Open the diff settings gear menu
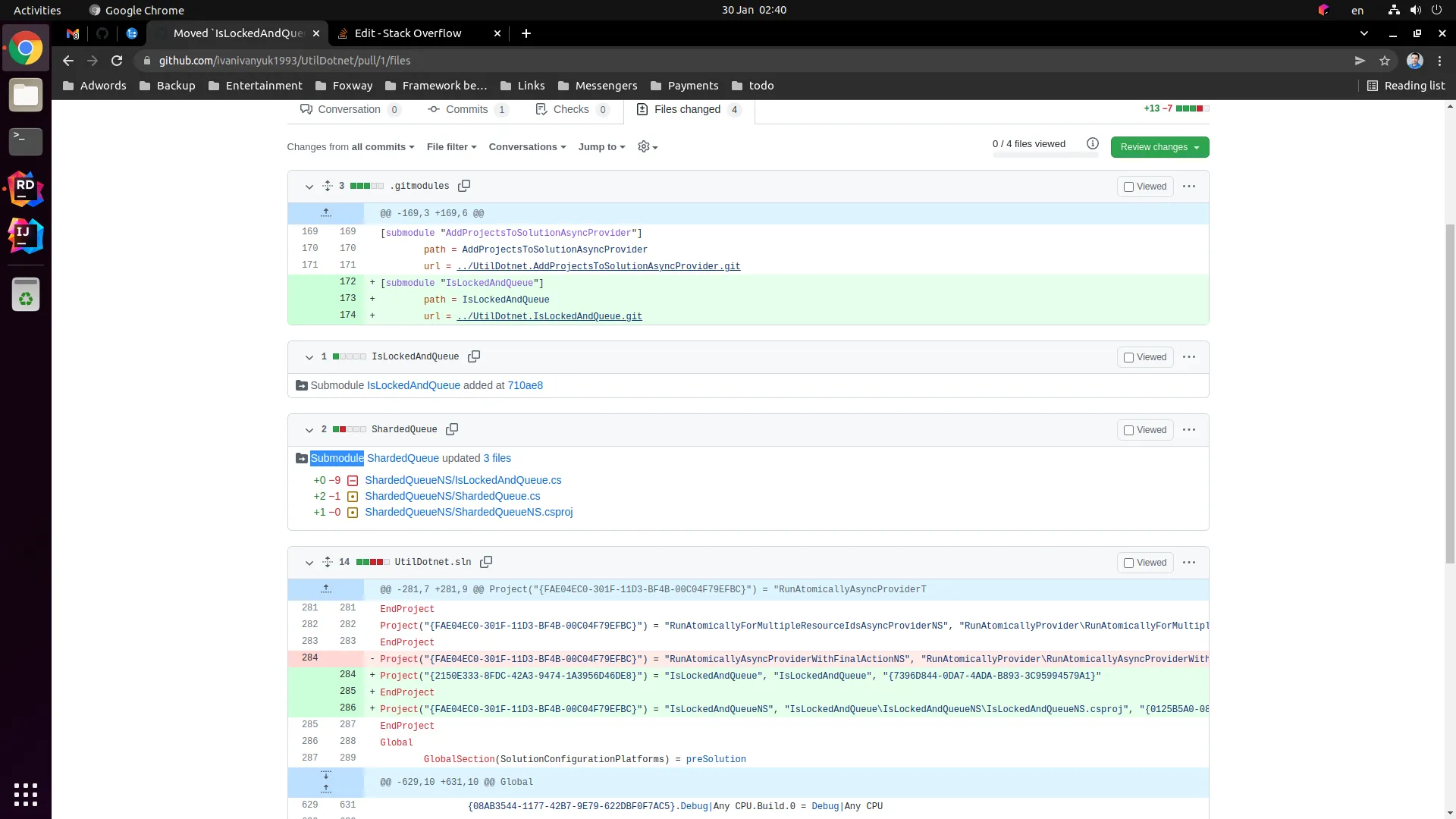1456x819 pixels. point(647,147)
